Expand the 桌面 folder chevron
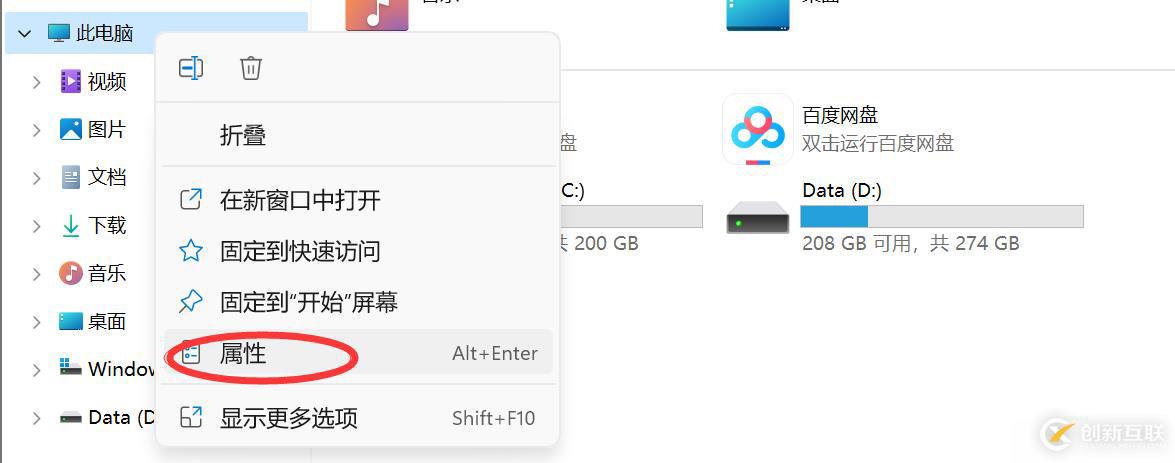The image size is (1175, 463). pos(36,322)
